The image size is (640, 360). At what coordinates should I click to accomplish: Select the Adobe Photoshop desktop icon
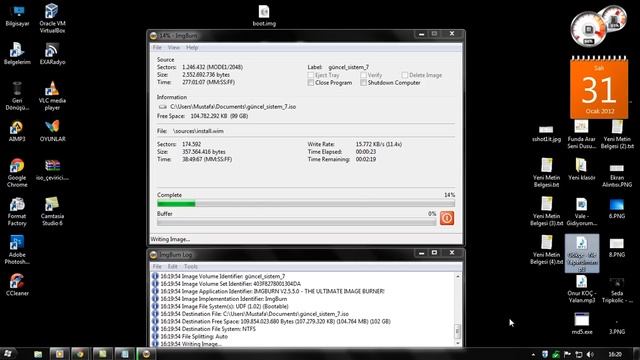pos(17,250)
